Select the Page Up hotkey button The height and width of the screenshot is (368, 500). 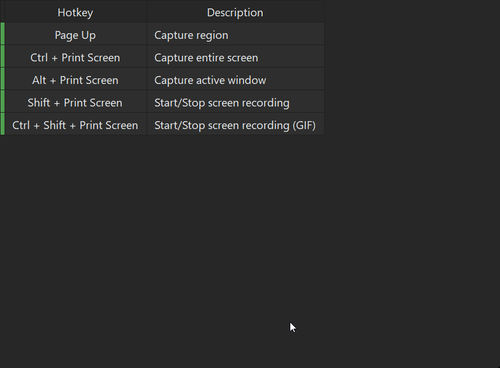75,34
